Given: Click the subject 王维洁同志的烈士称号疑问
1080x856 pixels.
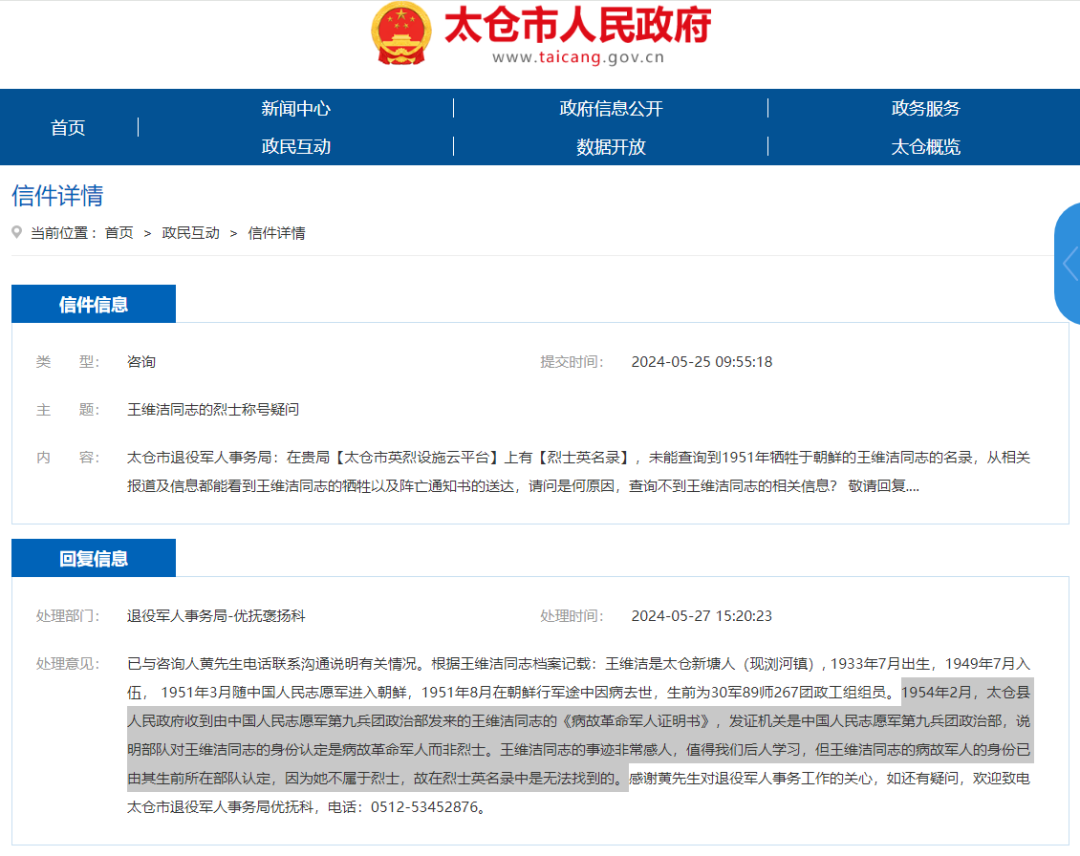Looking at the screenshot, I should click(213, 410).
